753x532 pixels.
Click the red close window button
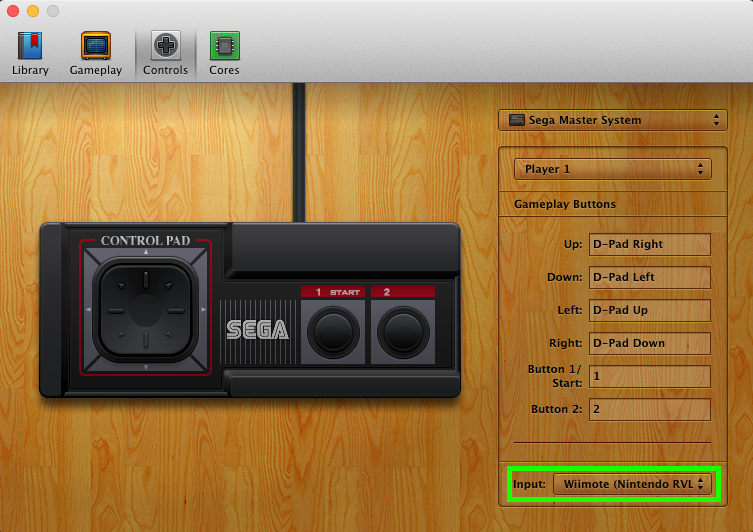click(x=13, y=11)
